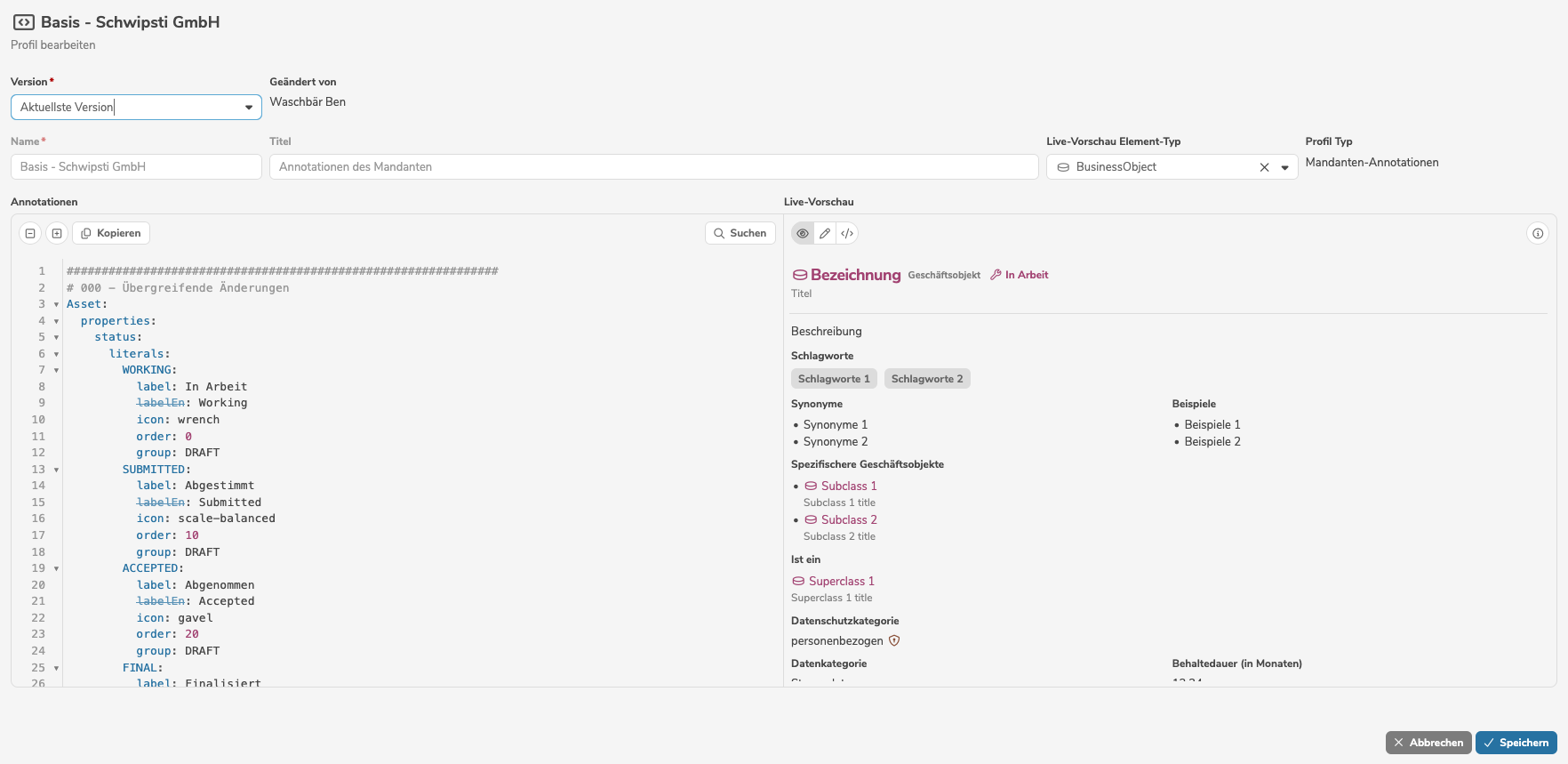
Task: Click the Subclass 1 object icon
Action: click(x=811, y=486)
